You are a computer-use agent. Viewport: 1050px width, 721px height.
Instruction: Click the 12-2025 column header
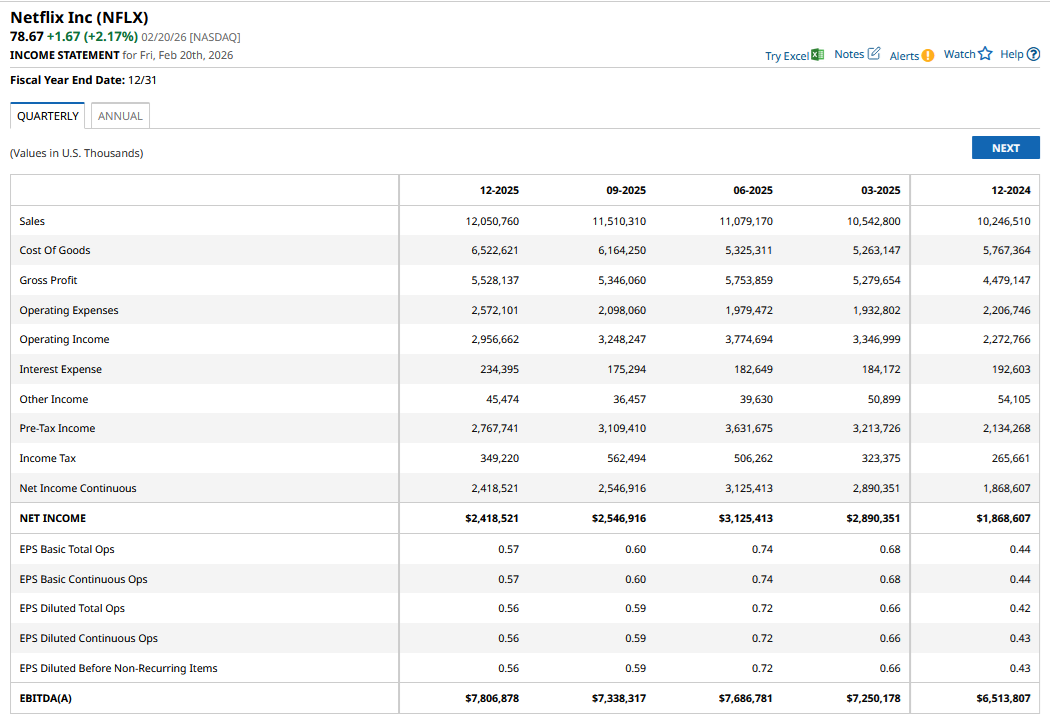(x=499, y=190)
